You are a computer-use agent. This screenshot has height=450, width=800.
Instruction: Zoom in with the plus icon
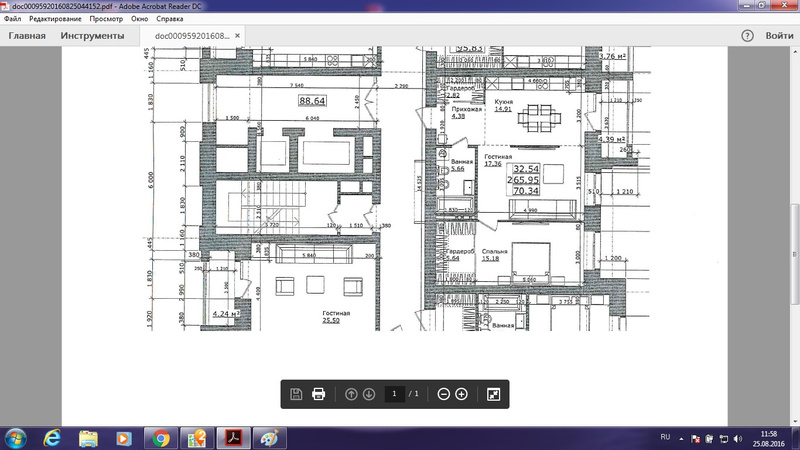tap(461, 394)
